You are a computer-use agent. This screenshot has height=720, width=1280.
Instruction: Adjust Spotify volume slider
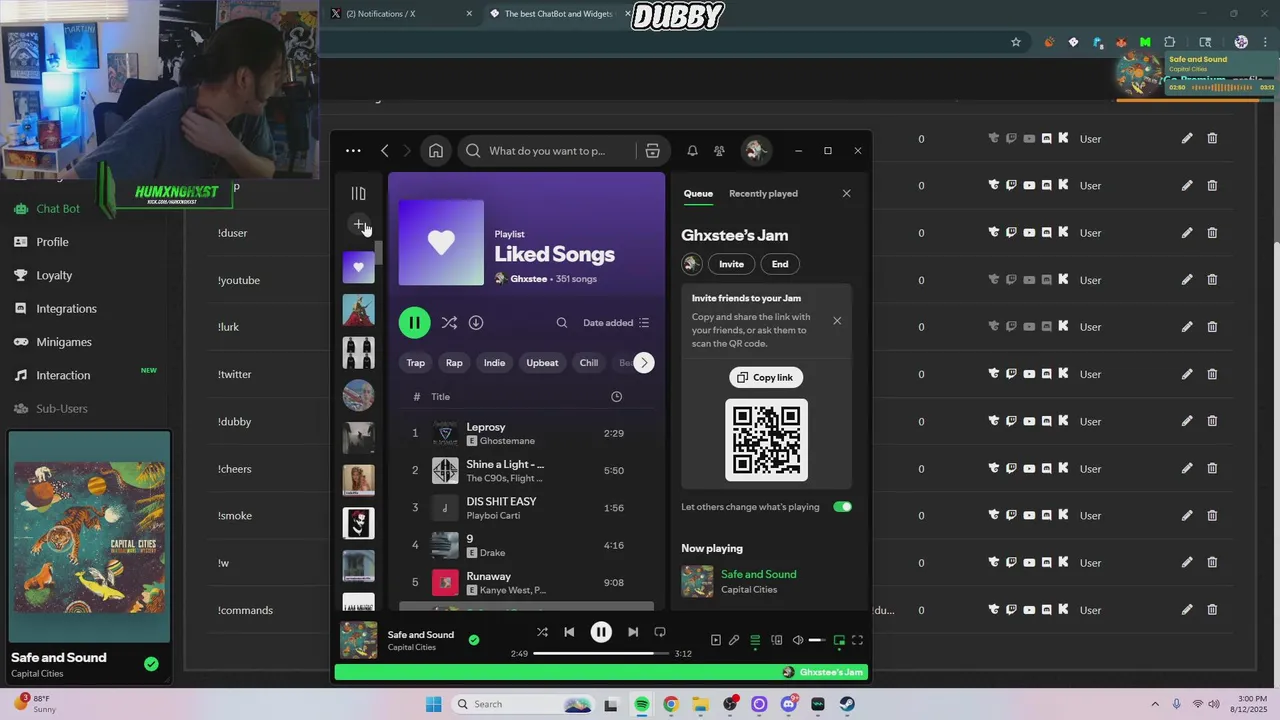pos(817,640)
